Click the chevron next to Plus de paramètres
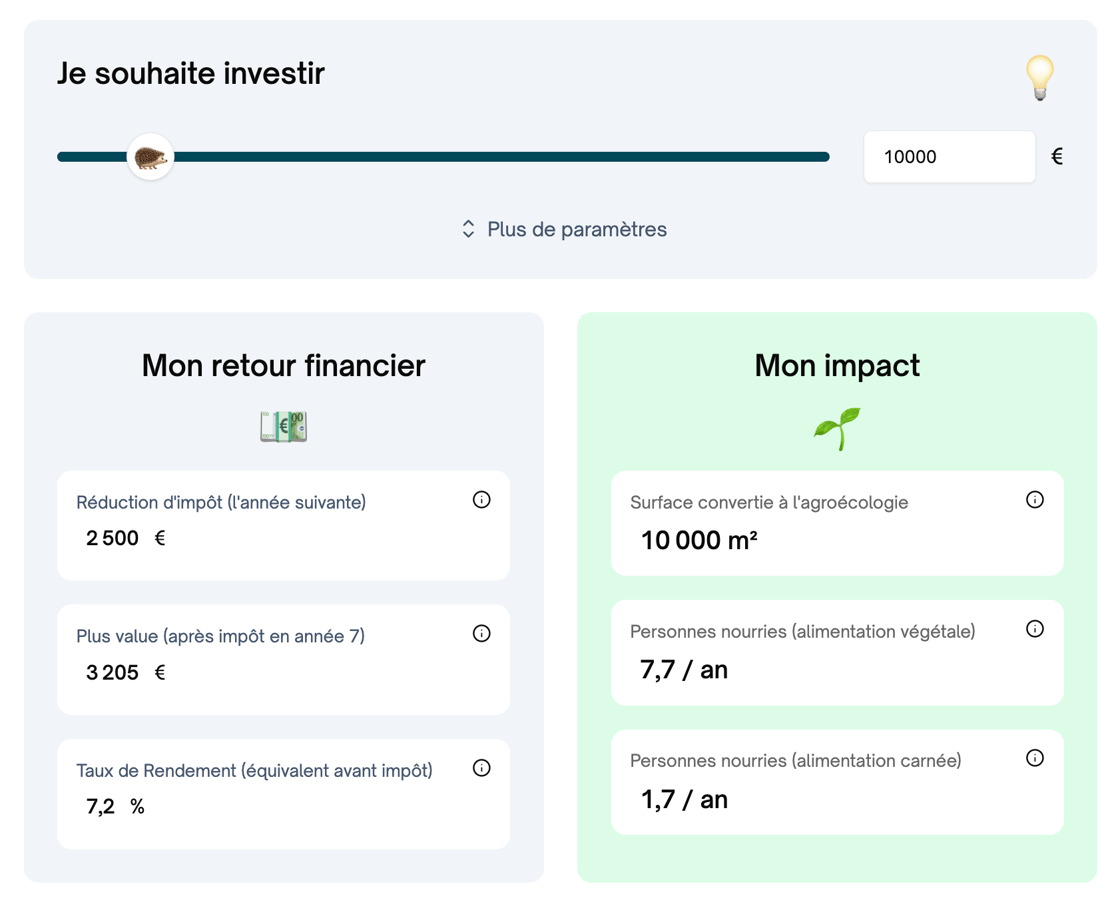Screen dimensions: 1120x904 coord(469,229)
